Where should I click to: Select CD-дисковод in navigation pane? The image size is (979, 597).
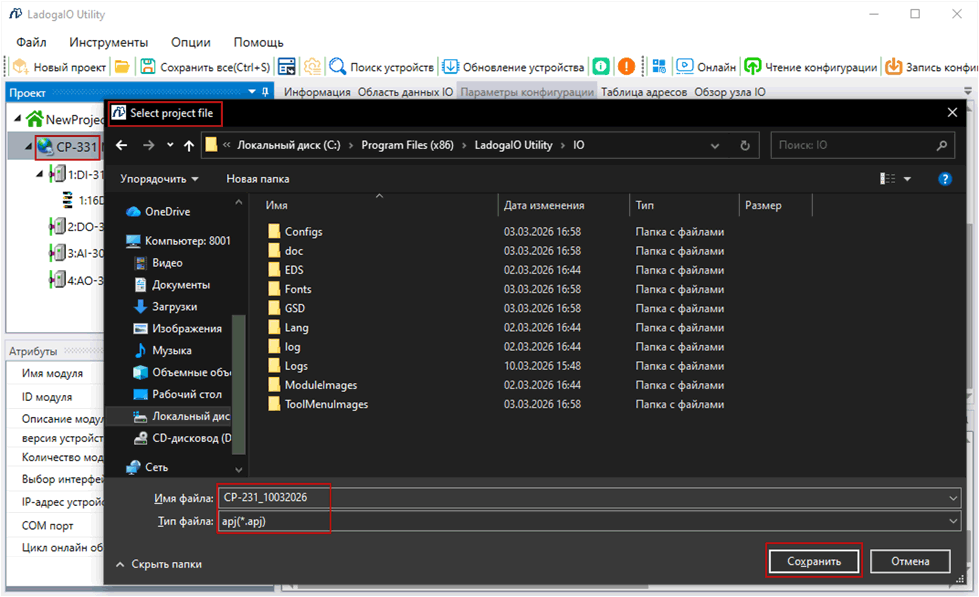[x=182, y=438]
